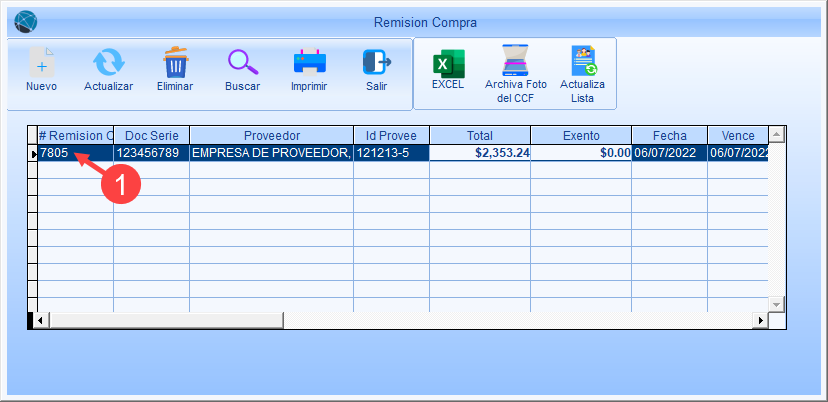Print using the Imprimir printer icon
This screenshot has height=402, width=828.
309,62
